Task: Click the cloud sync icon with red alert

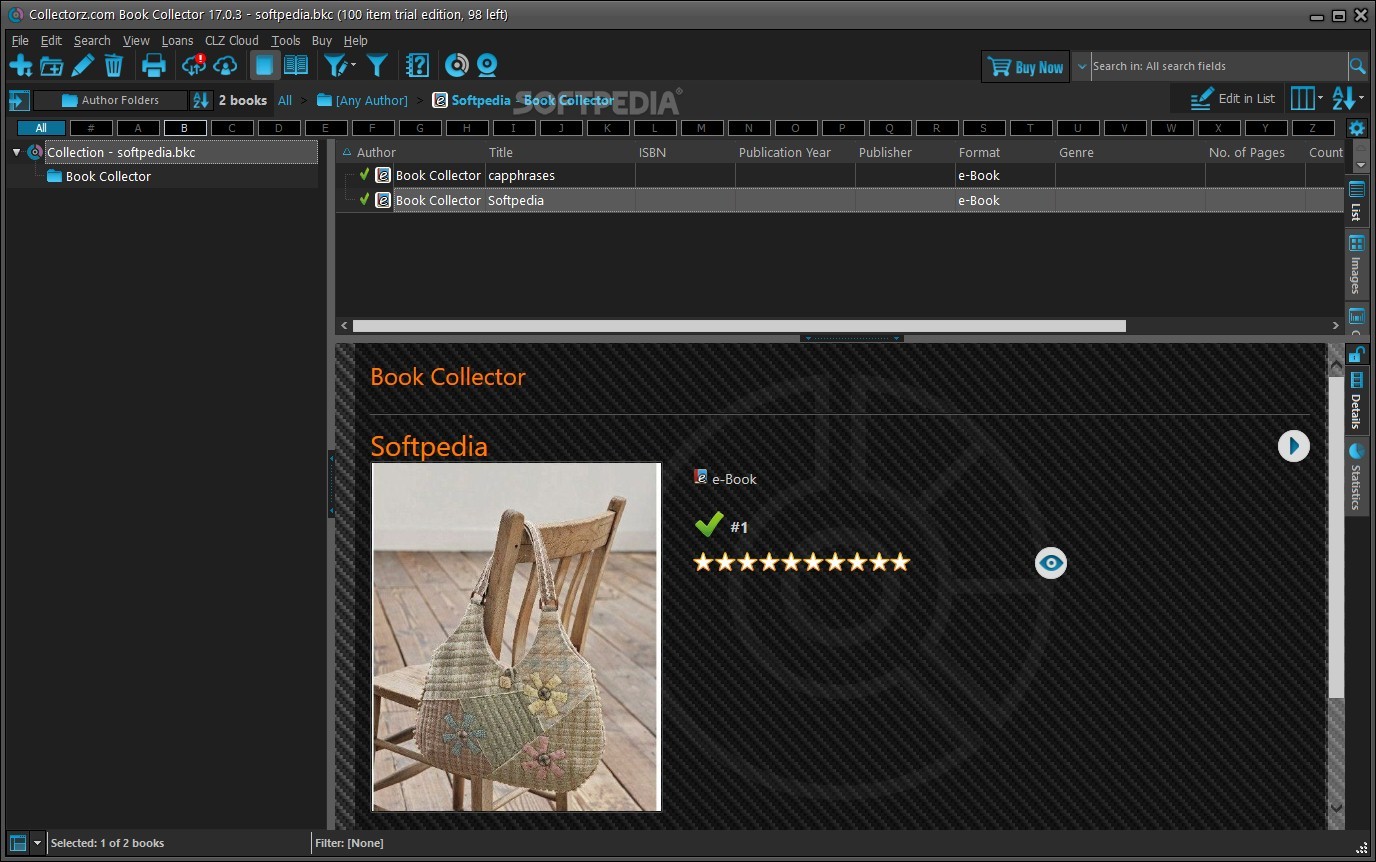Action: [x=194, y=66]
